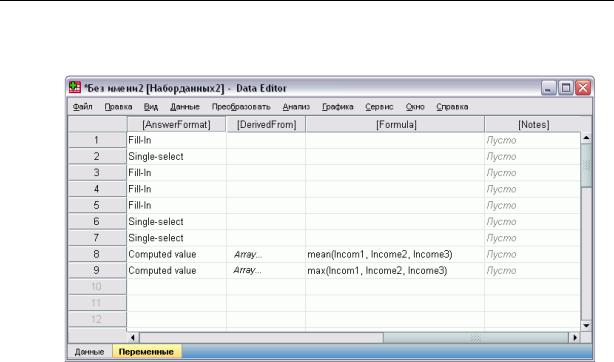Screen dimensions: 614x362
Task: Open the Графика menu
Action: click(338, 107)
